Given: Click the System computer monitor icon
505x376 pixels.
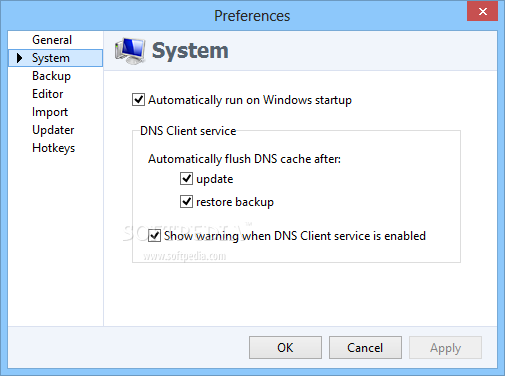Looking at the screenshot, I should click(130, 51).
